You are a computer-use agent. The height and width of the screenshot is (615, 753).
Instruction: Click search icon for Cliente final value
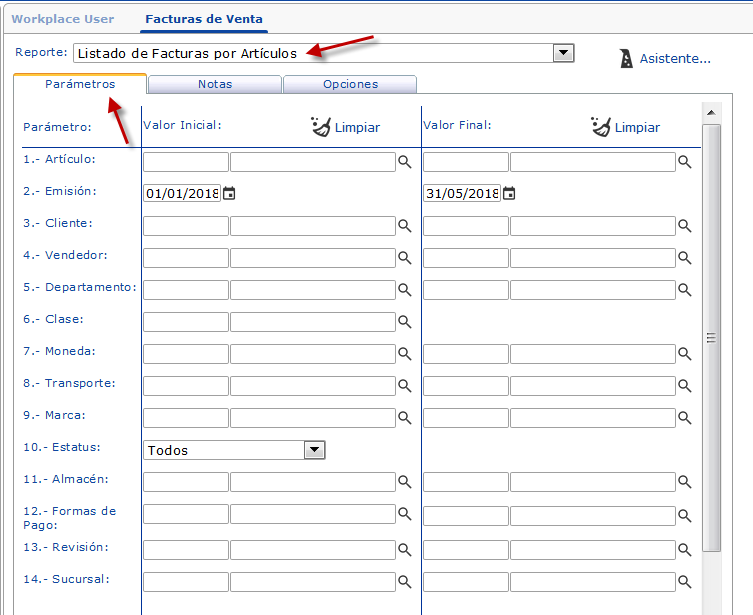click(x=685, y=226)
